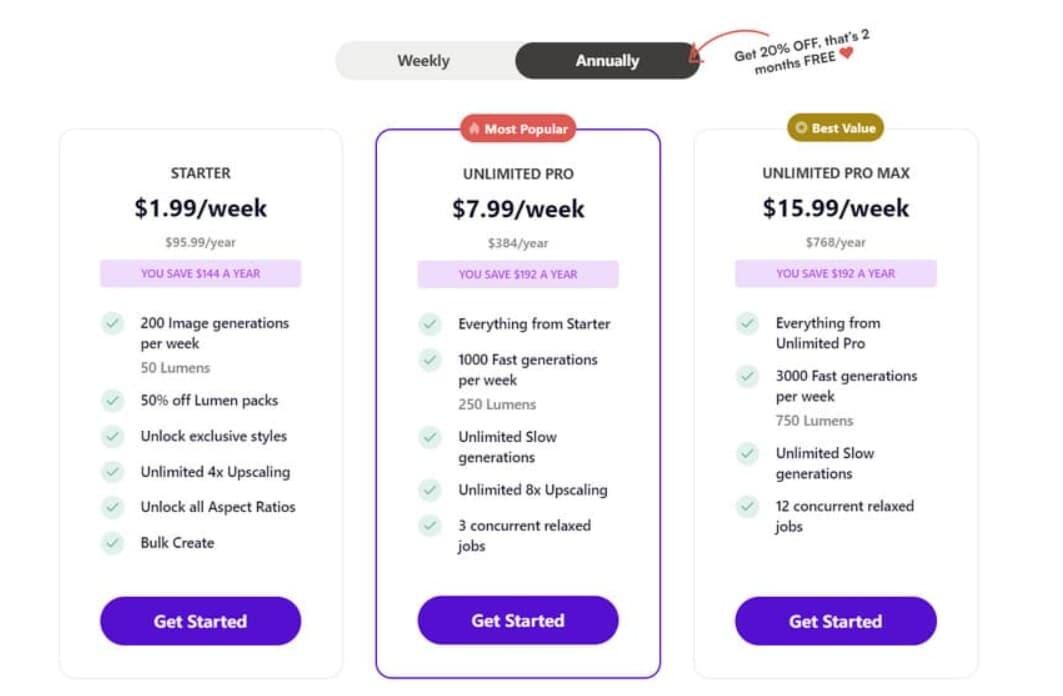This screenshot has height=696, width=1063.
Task: Switch billing to Weekly
Action: pyautogui.click(x=424, y=61)
